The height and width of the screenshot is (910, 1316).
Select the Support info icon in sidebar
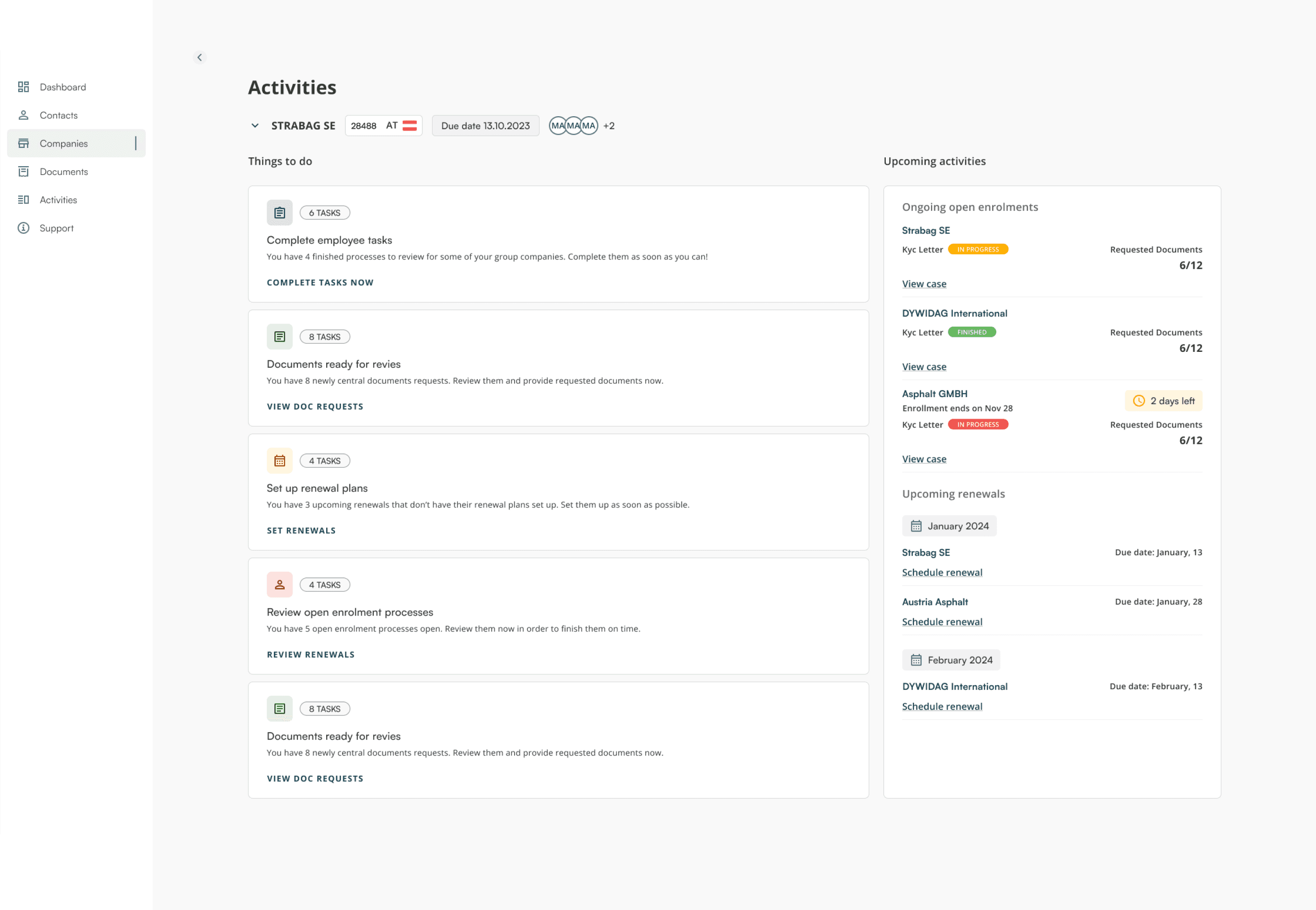coord(23,228)
